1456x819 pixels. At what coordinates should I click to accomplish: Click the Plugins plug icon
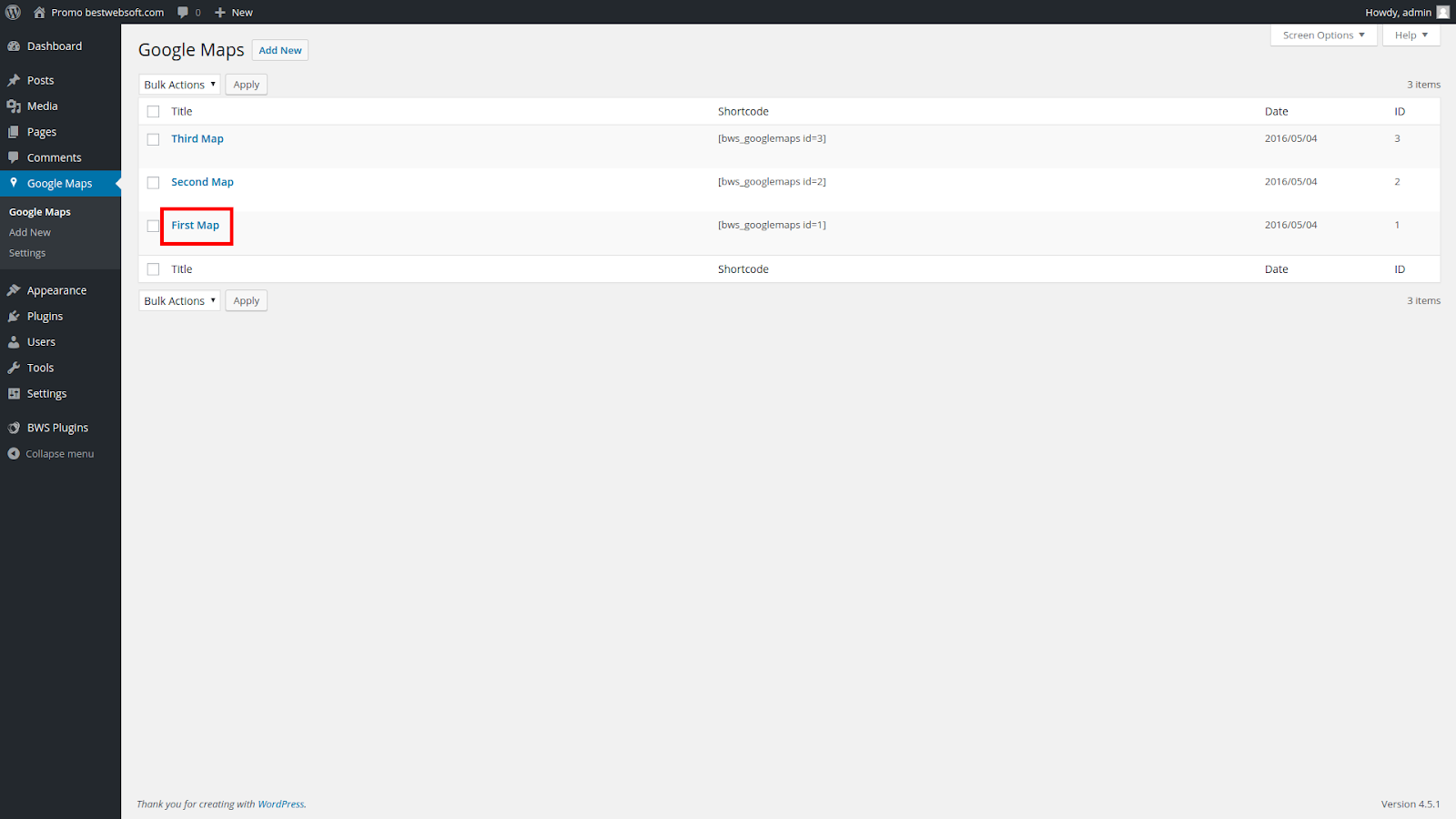[x=14, y=317]
